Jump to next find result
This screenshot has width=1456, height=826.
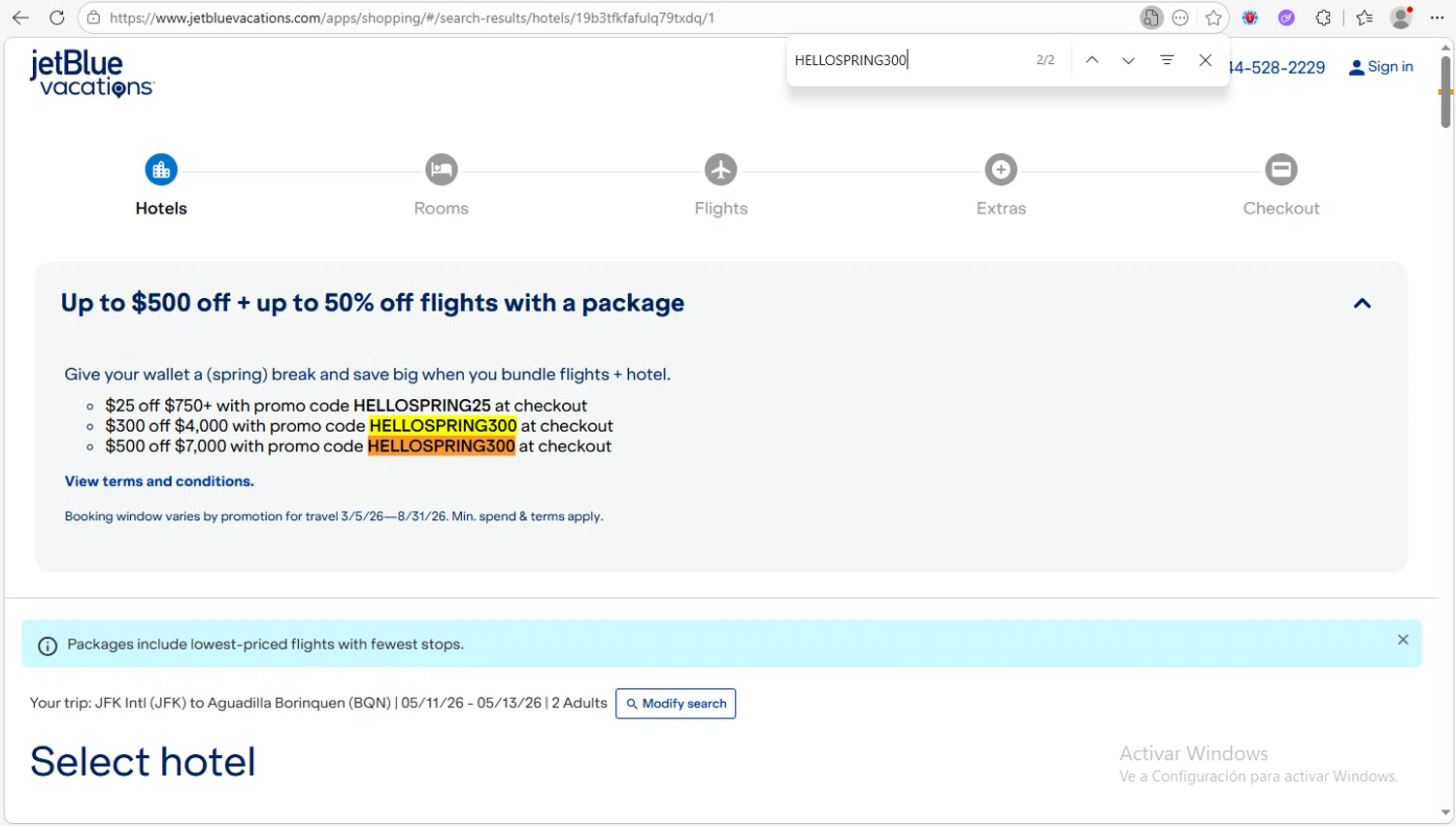point(1128,60)
